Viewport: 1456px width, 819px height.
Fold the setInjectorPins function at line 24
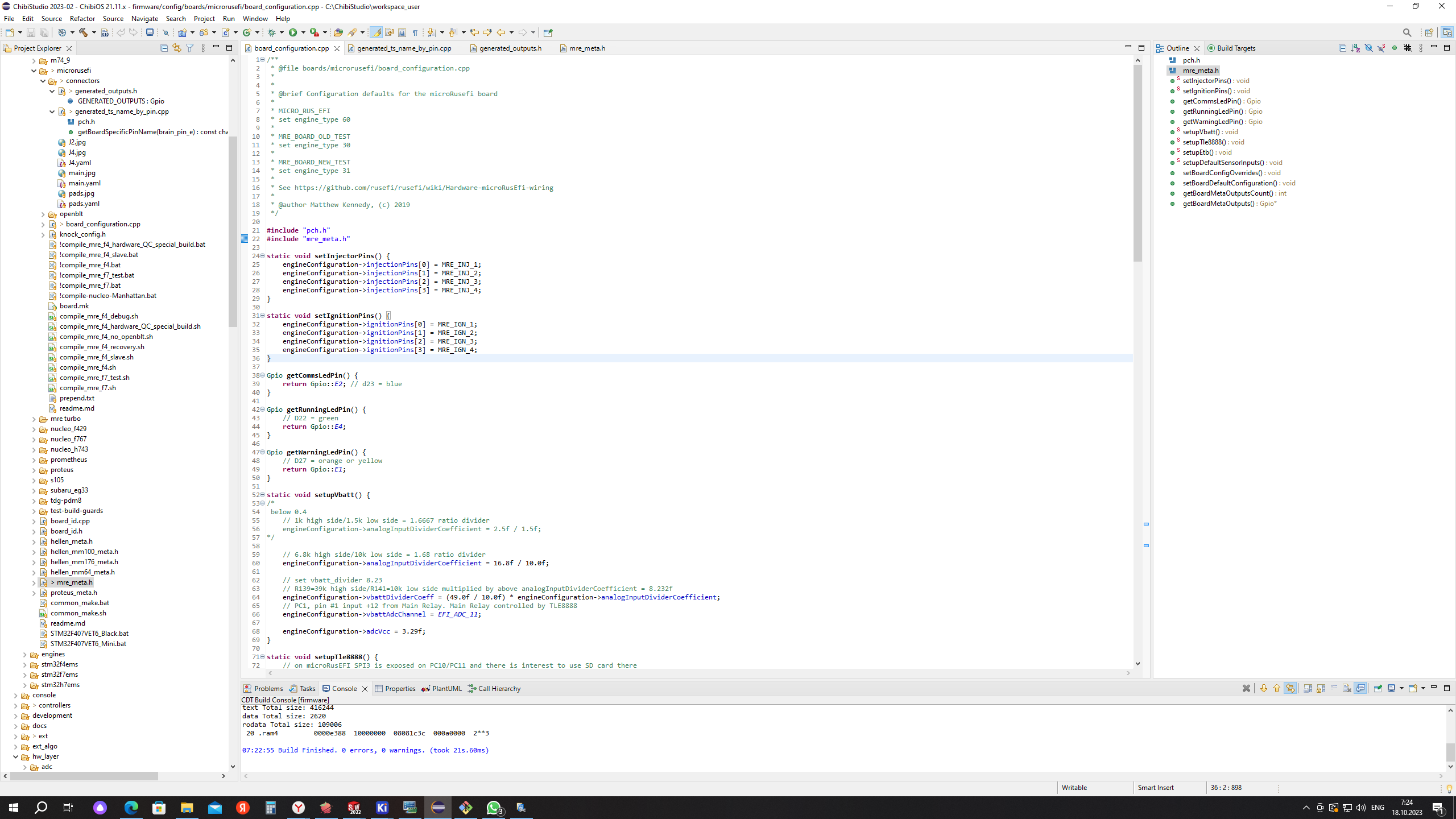[x=262, y=256]
